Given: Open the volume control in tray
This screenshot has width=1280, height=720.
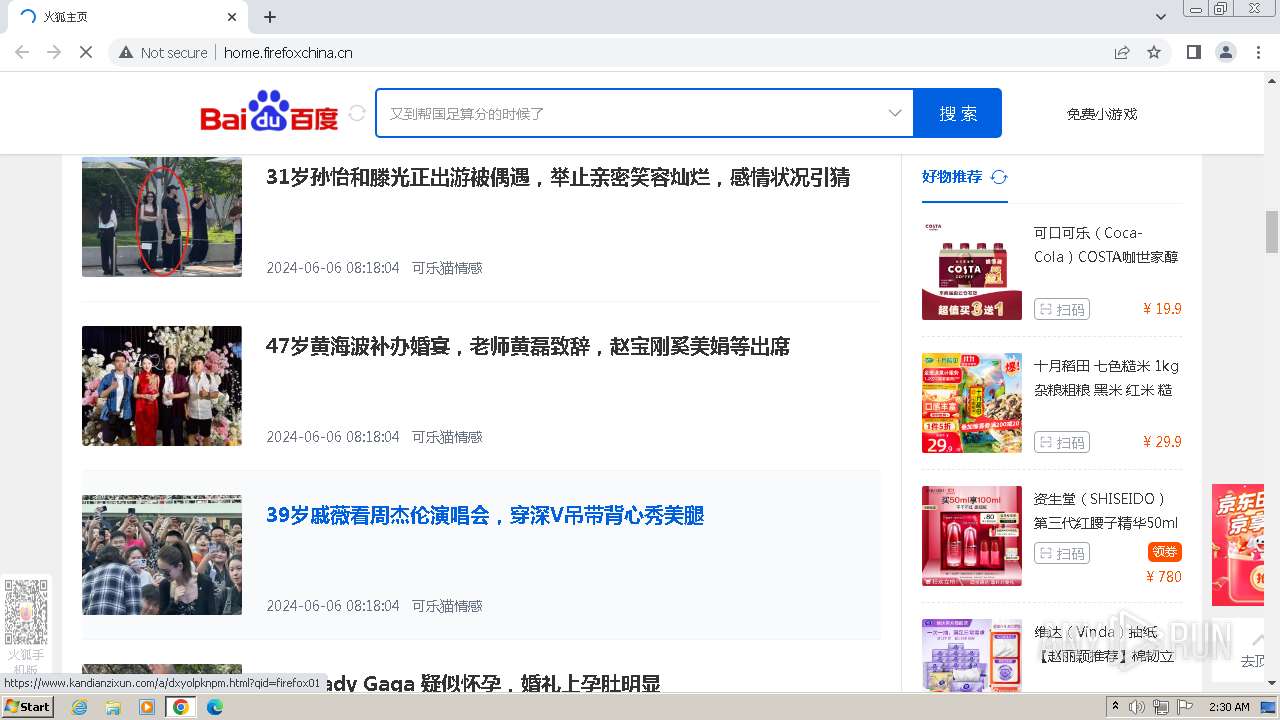Looking at the screenshot, I should 1137,707.
